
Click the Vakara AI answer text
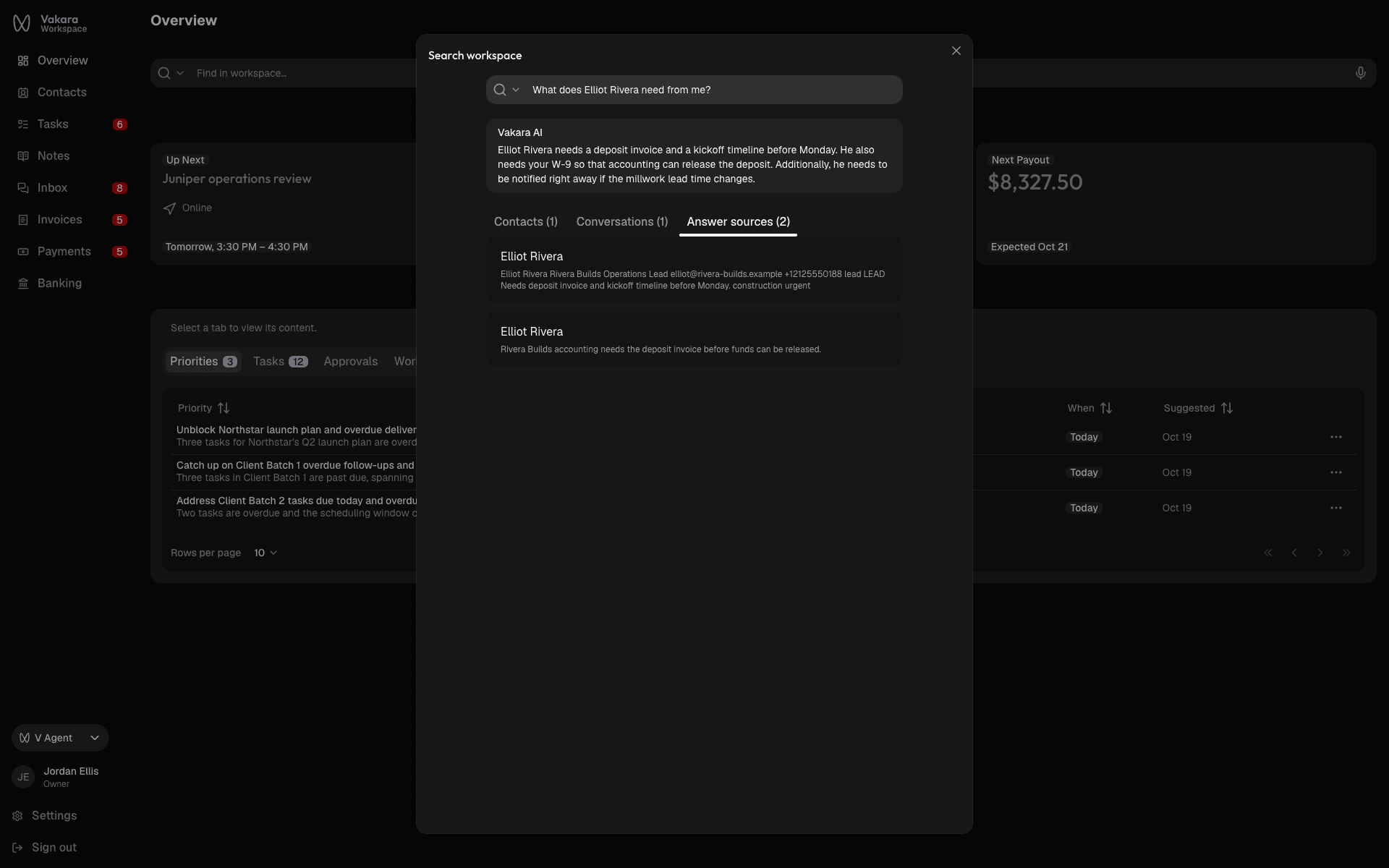[x=692, y=164]
